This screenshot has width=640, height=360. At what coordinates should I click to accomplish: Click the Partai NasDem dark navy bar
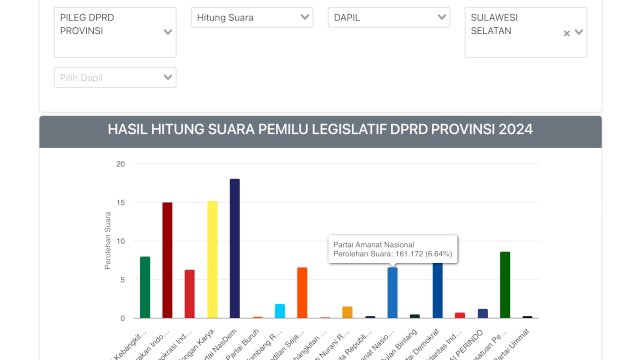coord(235,249)
